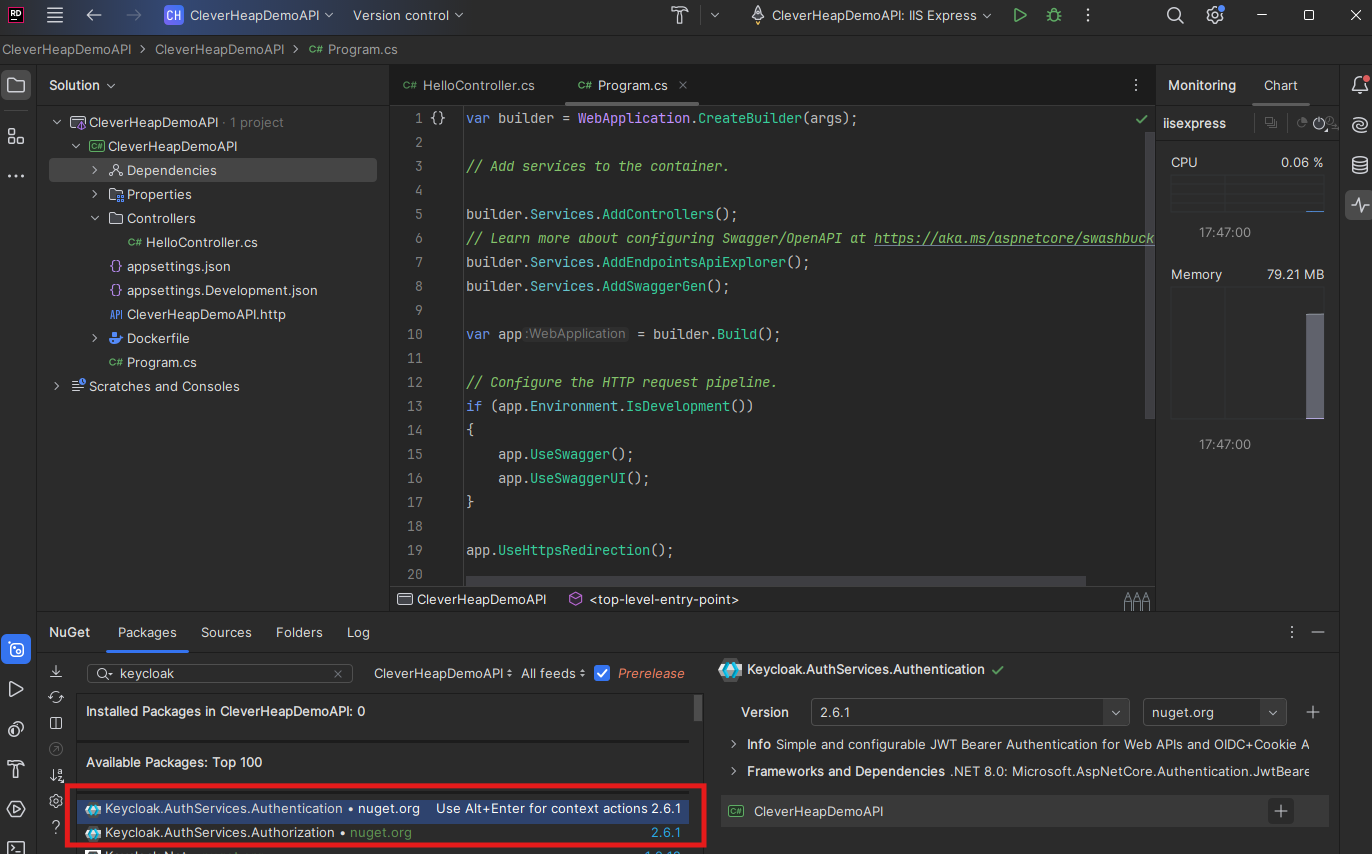Open the NuGet tool window icon in sidebar
The height and width of the screenshot is (854, 1372).
pyautogui.click(x=16, y=650)
